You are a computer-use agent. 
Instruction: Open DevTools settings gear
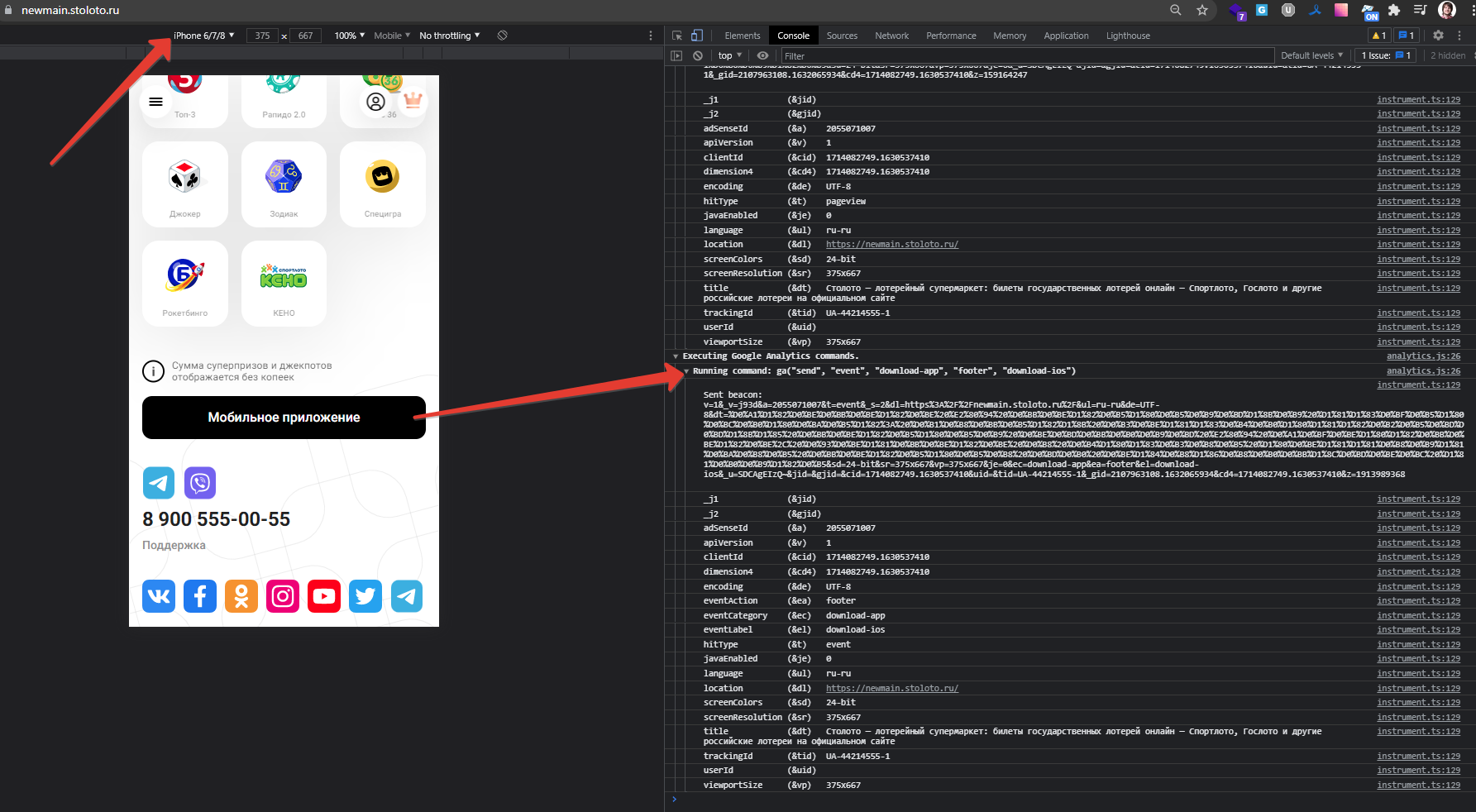coord(1438,36)
